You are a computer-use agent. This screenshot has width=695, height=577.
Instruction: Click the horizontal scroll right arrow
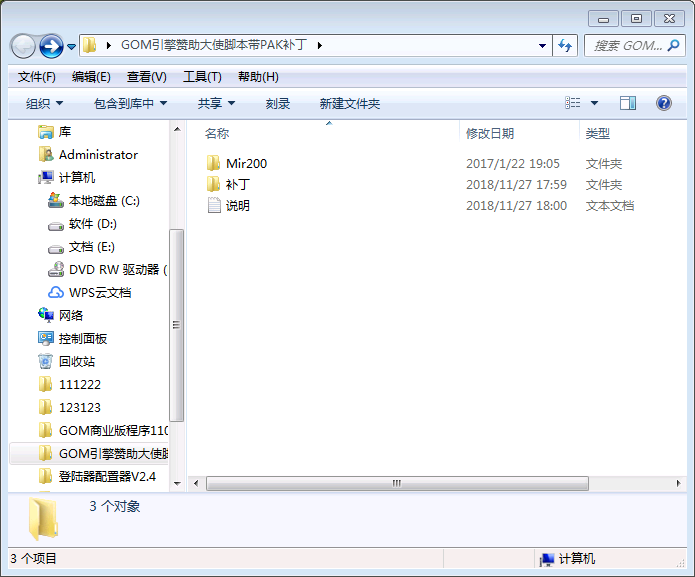tap(679, 483)
